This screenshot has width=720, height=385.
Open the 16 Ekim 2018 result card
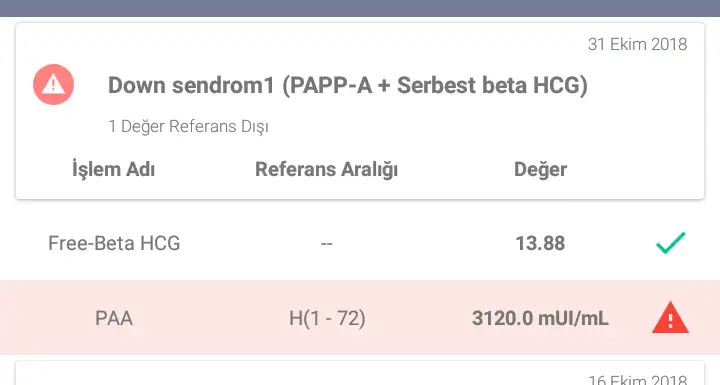[x=360, y=373]
